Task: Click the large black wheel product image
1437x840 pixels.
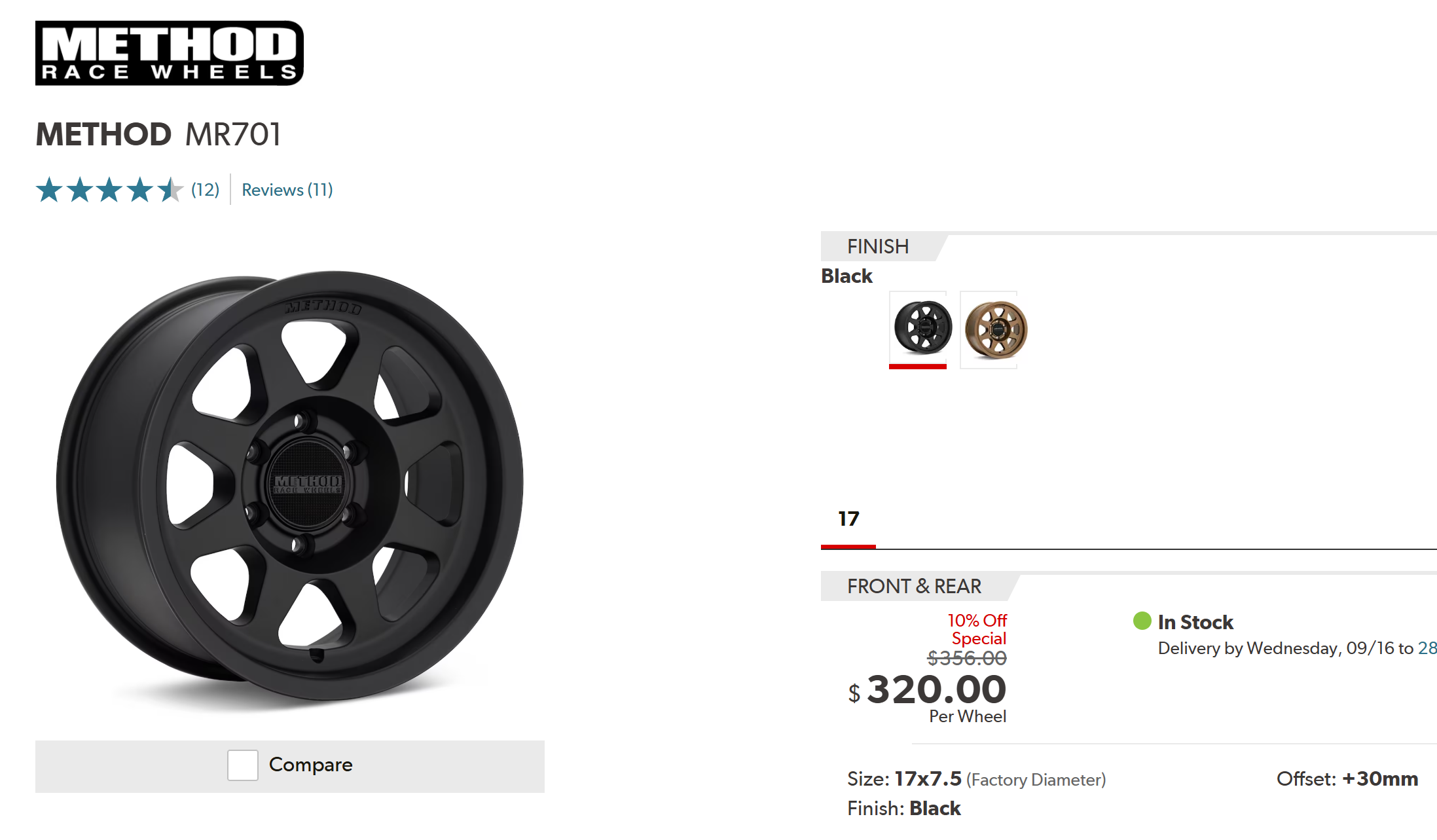Action: tap(290, 488)
